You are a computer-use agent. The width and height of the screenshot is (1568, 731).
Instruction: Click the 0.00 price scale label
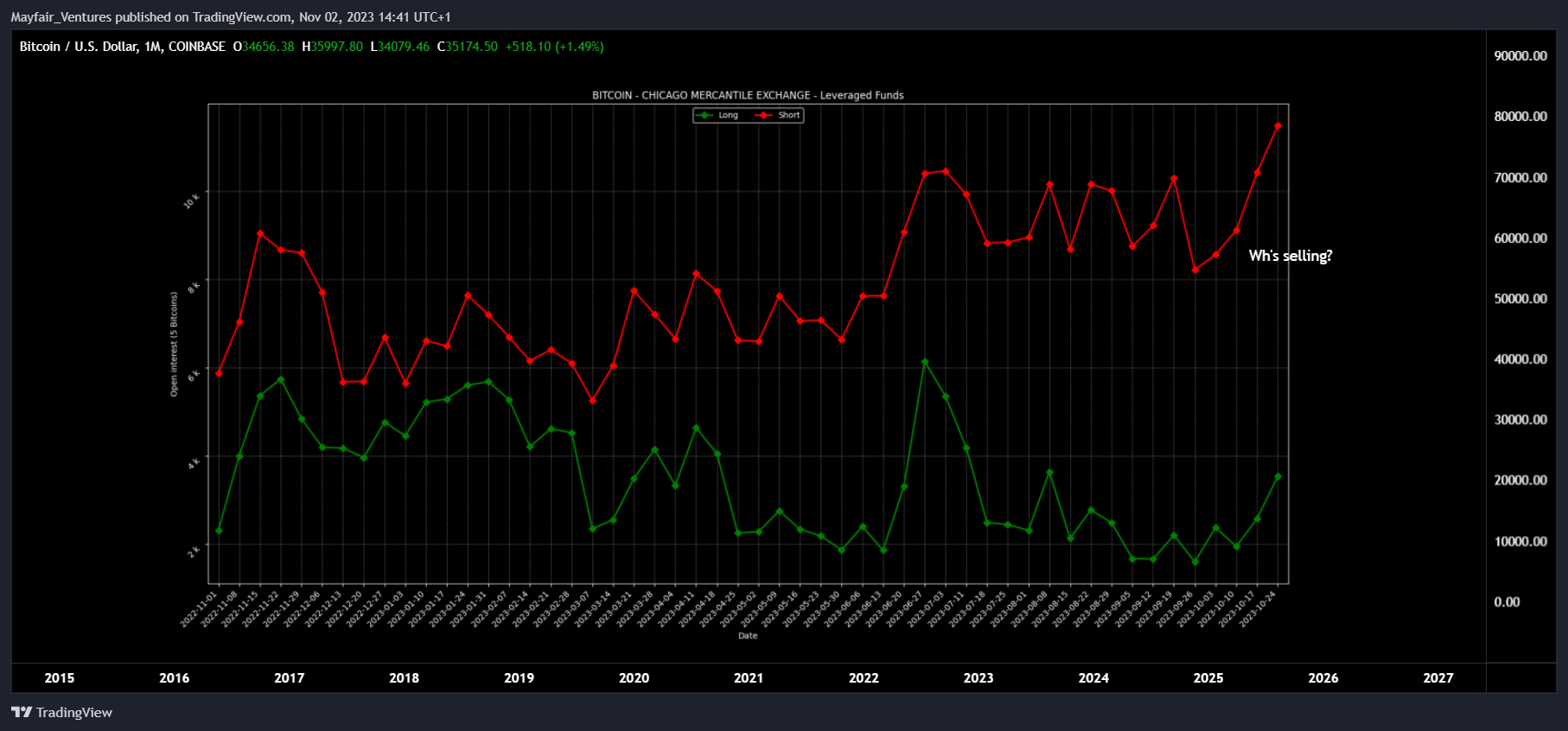[x=1507, y=602]
